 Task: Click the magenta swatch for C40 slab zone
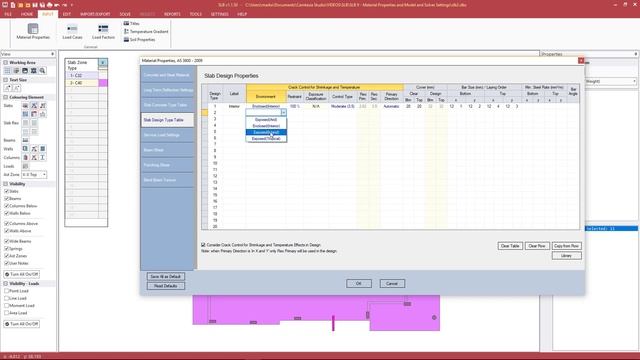click(x=103, y=83)
